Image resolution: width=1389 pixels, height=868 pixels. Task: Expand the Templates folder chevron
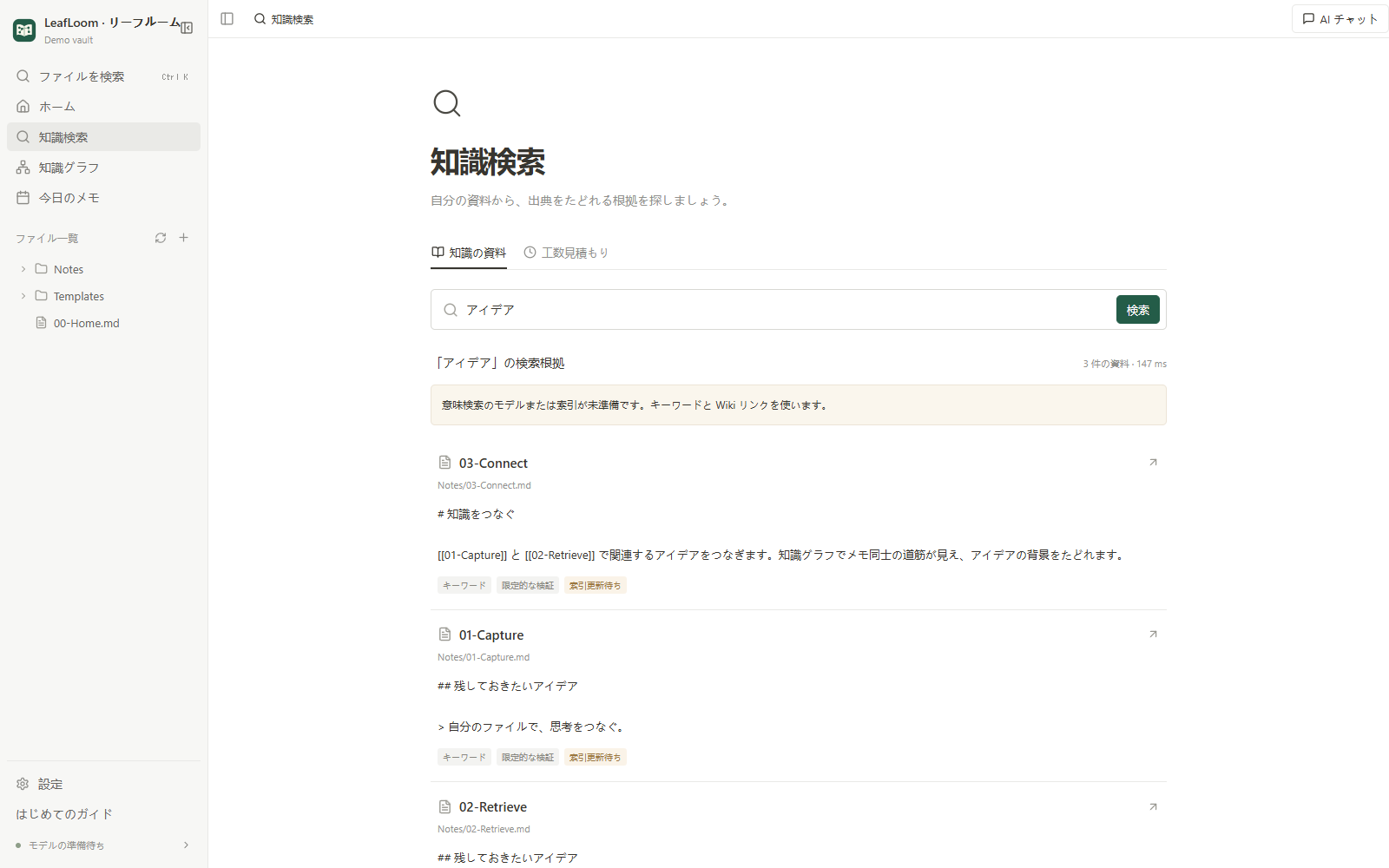click(23, 296)
